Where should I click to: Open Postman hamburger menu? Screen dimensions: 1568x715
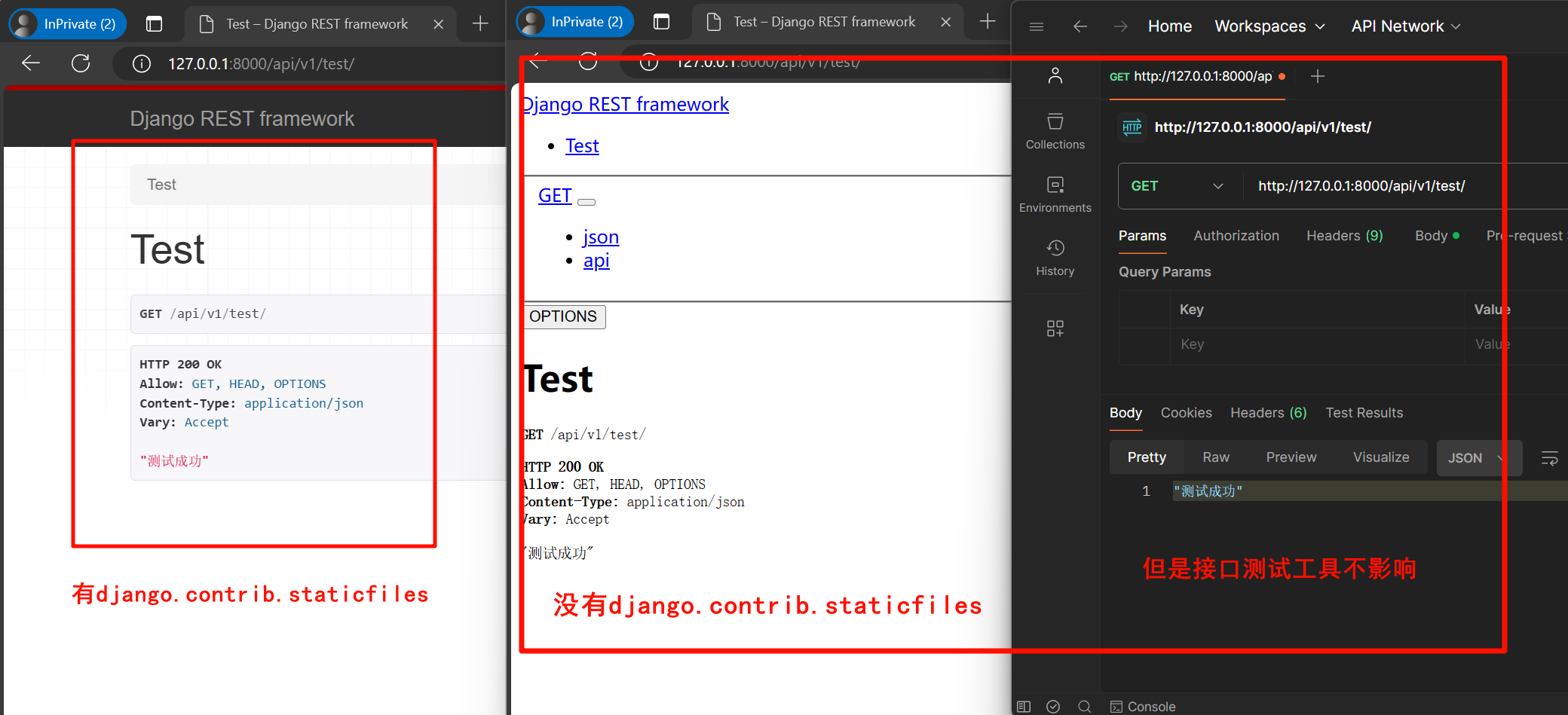[1037, 26]
